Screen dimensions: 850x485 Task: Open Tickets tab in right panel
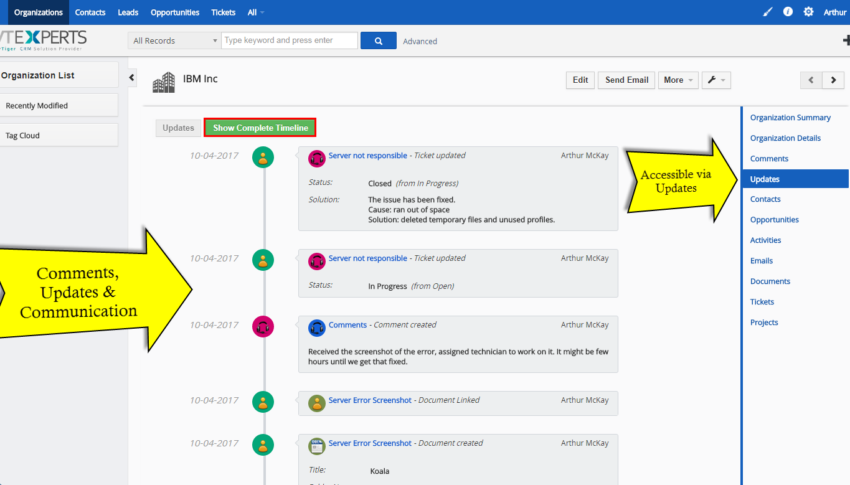pyautogui.click(x=762, y=302)
